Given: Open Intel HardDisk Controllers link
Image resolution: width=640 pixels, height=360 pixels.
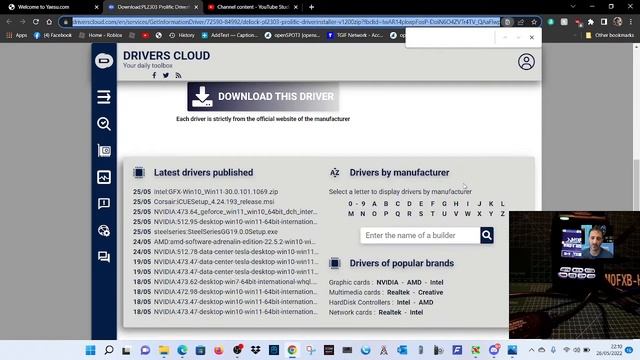Looking at the screenshot, I should tap(403, 302).
